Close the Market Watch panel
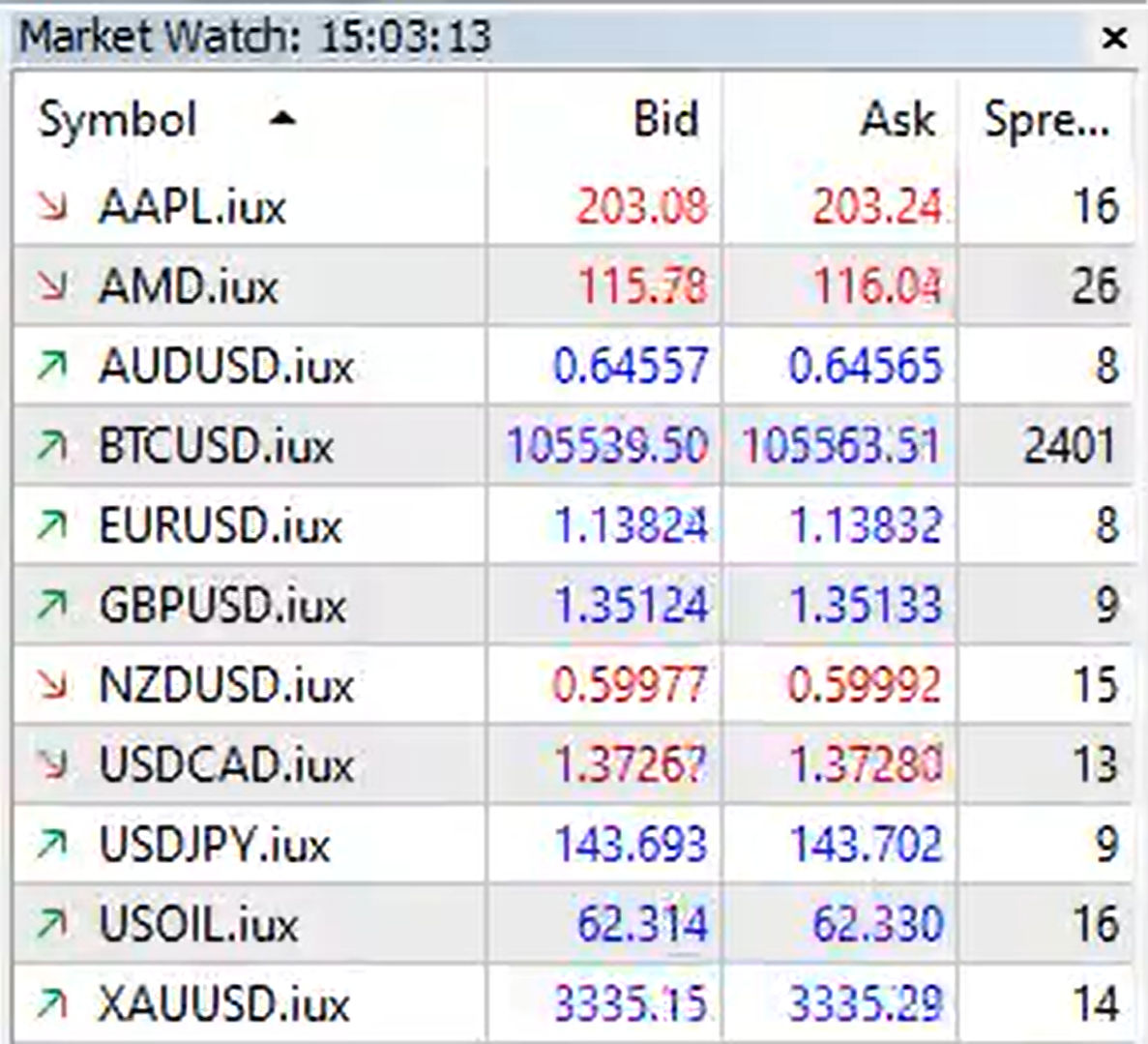 pyautogui.click(x=1114, y=37)
